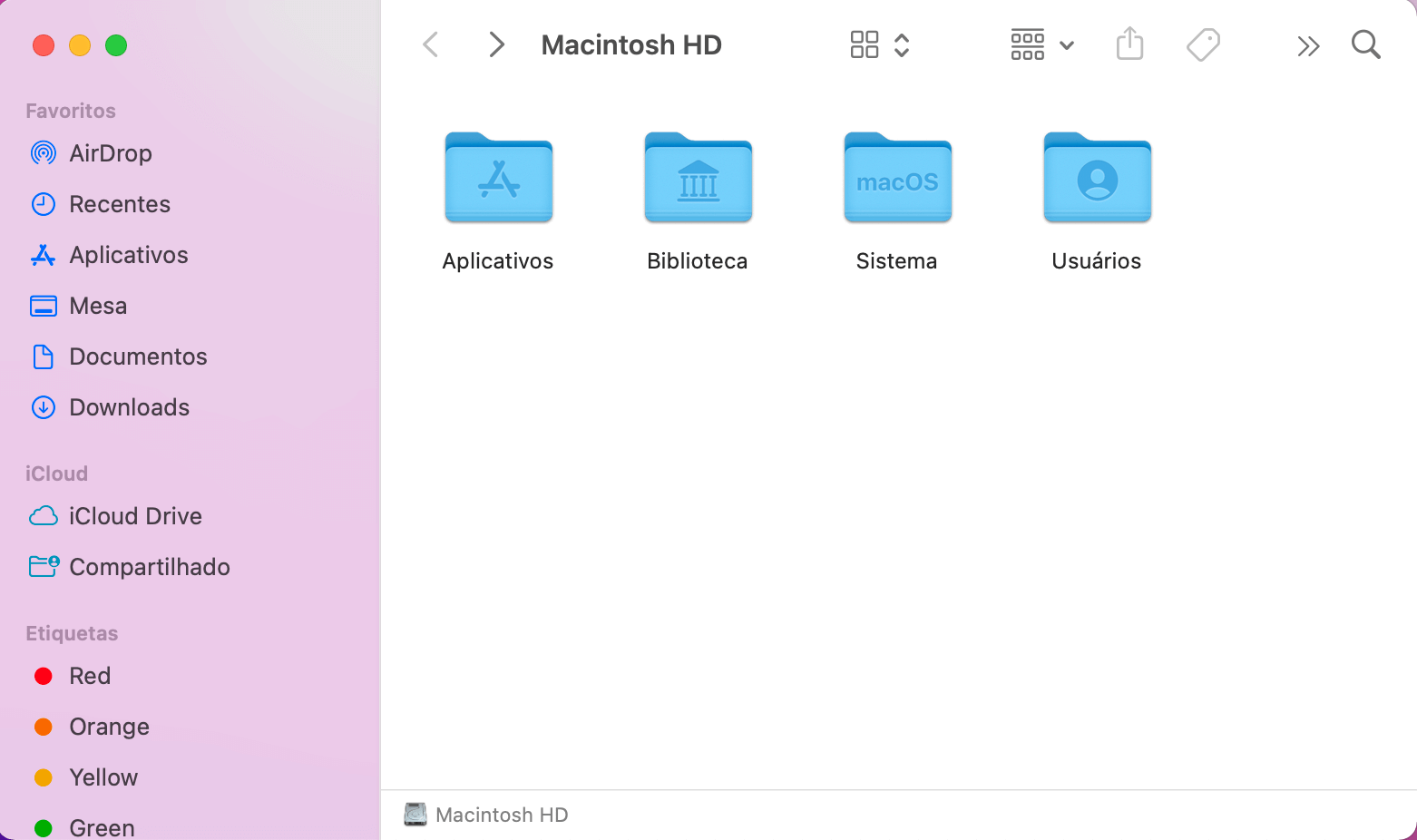This screenshot has width=1417, height=840.
Task: Open the Sistema macOS folder
Action: pos(897,179)
